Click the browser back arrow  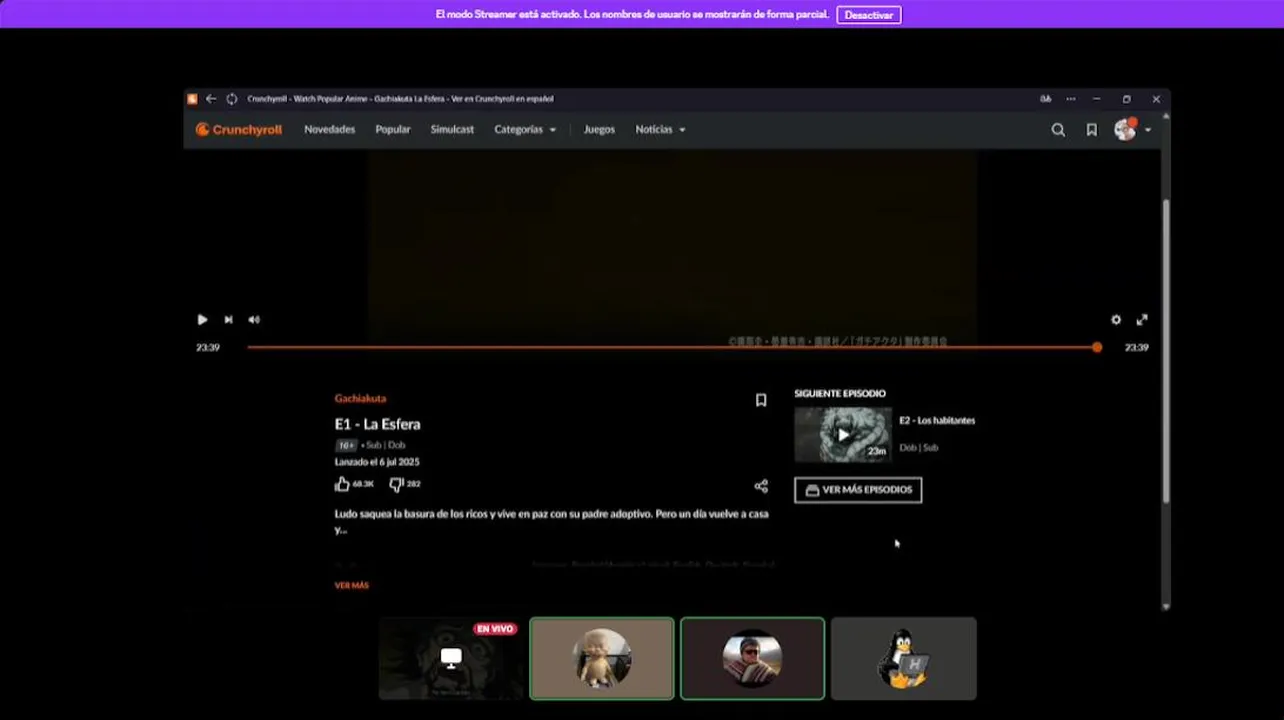pos(210,99)
